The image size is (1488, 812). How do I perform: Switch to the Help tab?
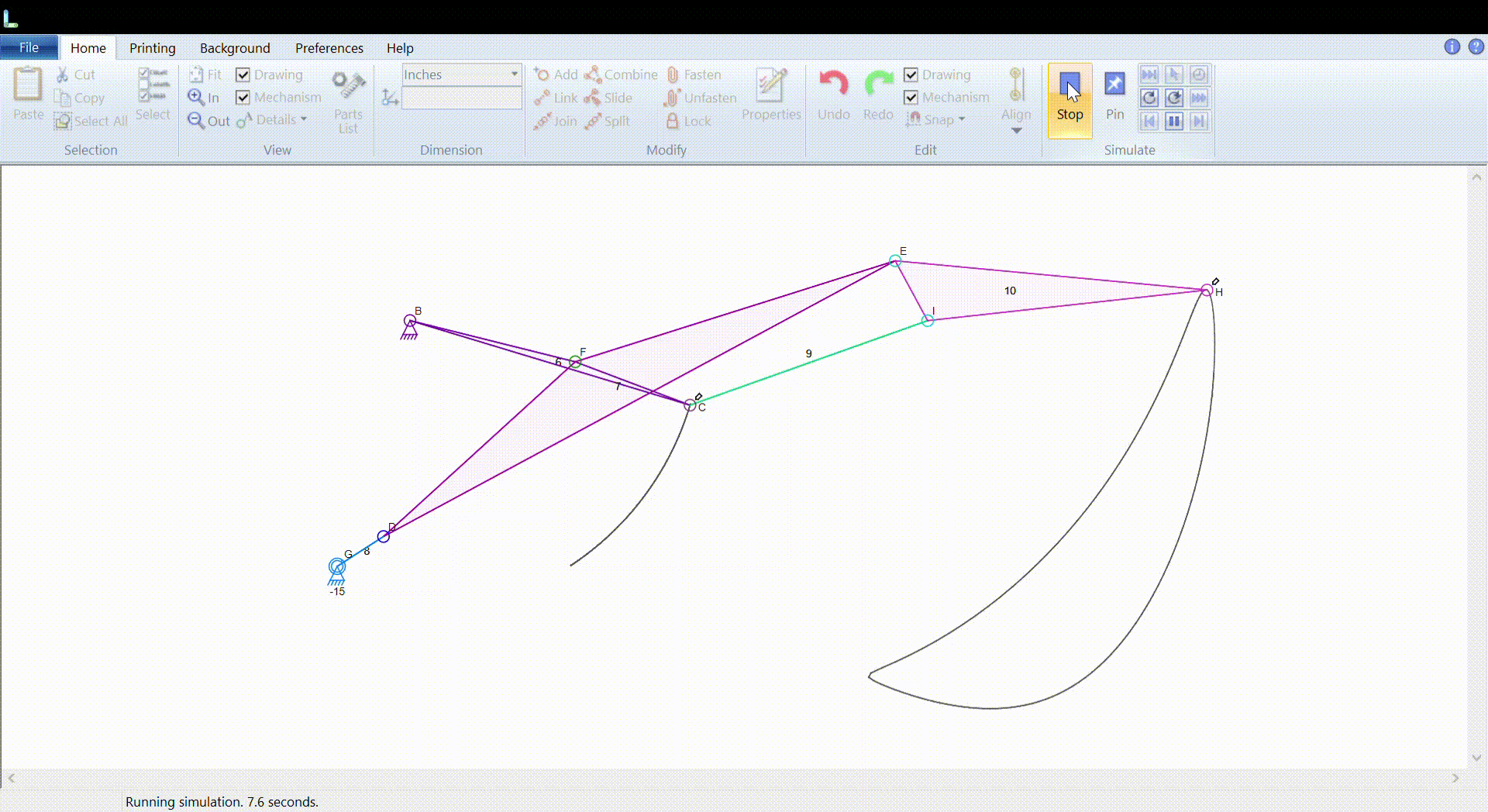pyautogui.click(x=400, y=48)
